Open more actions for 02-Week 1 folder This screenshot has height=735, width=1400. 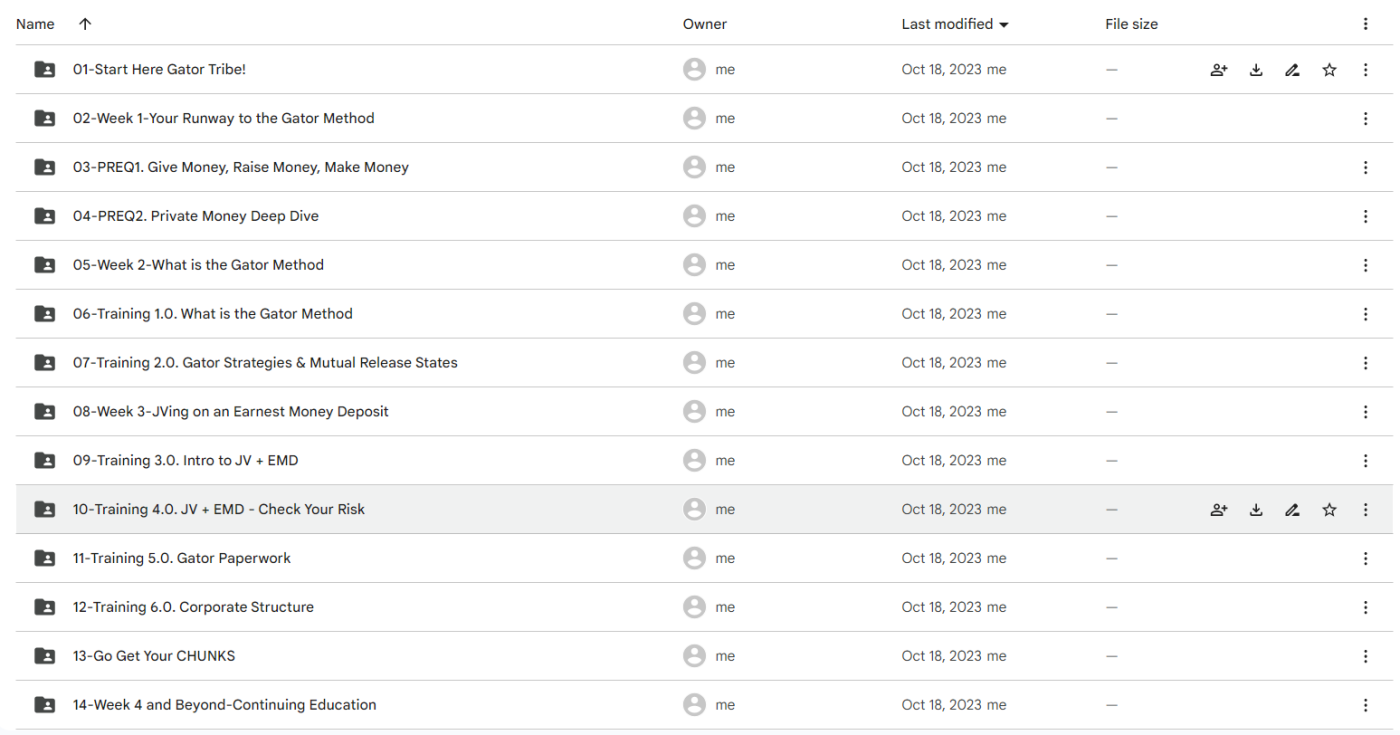coord(1365,119)
